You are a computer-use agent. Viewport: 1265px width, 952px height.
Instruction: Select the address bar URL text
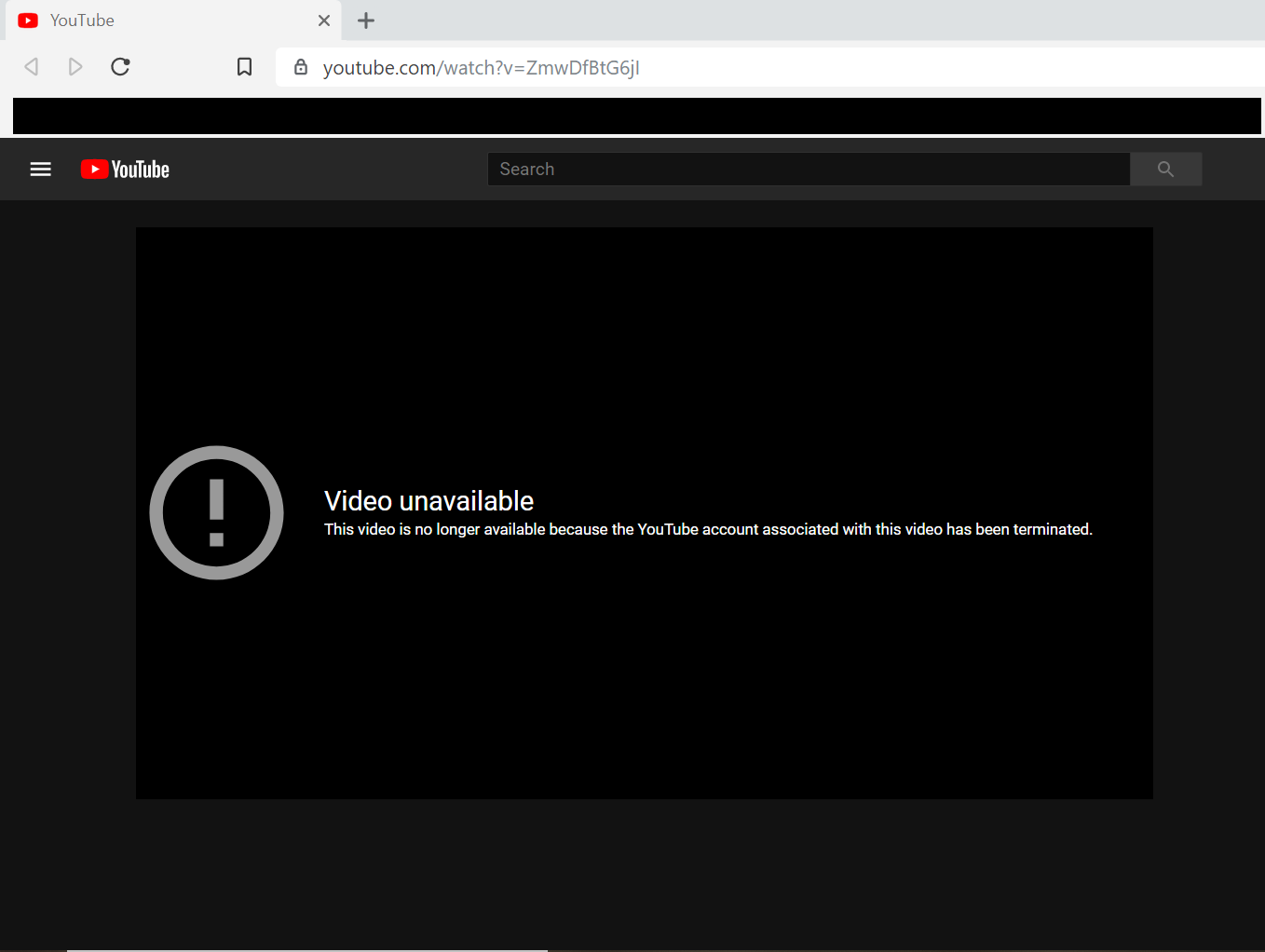tap(481, 68)
